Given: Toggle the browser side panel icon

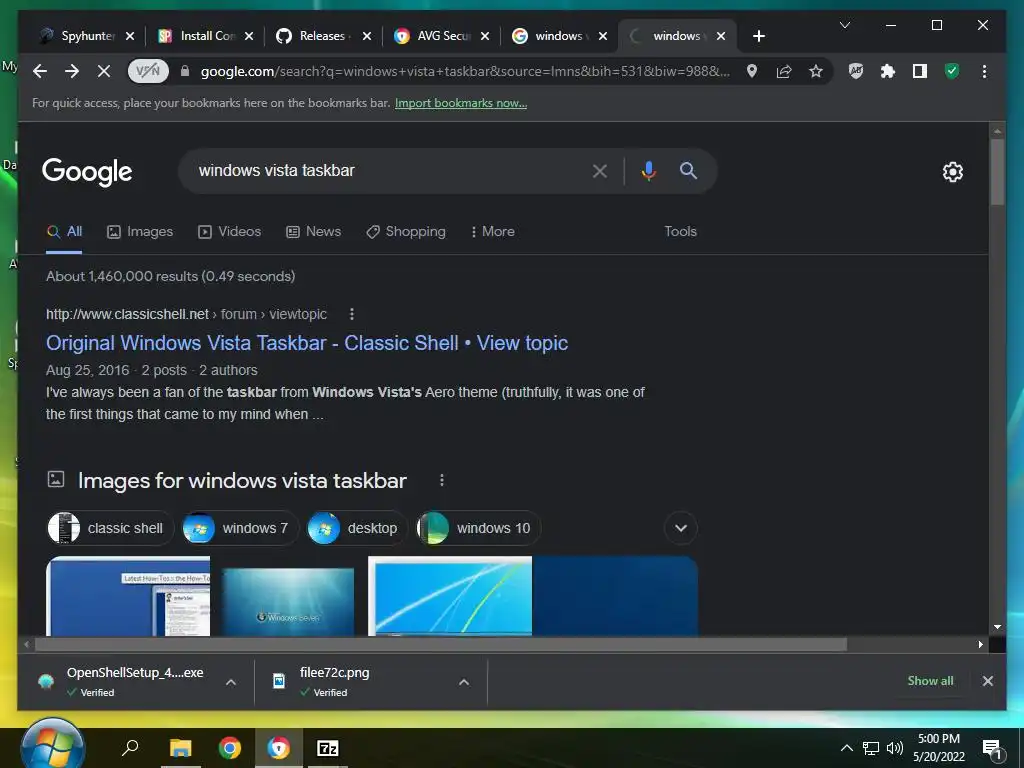Looking at the screenshot, I should tap(920, 71).
